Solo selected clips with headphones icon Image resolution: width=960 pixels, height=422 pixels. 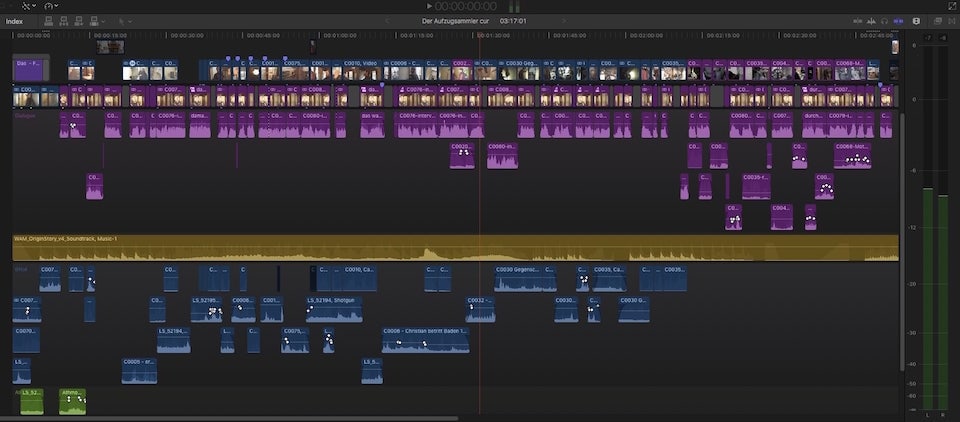pos(883,21)
